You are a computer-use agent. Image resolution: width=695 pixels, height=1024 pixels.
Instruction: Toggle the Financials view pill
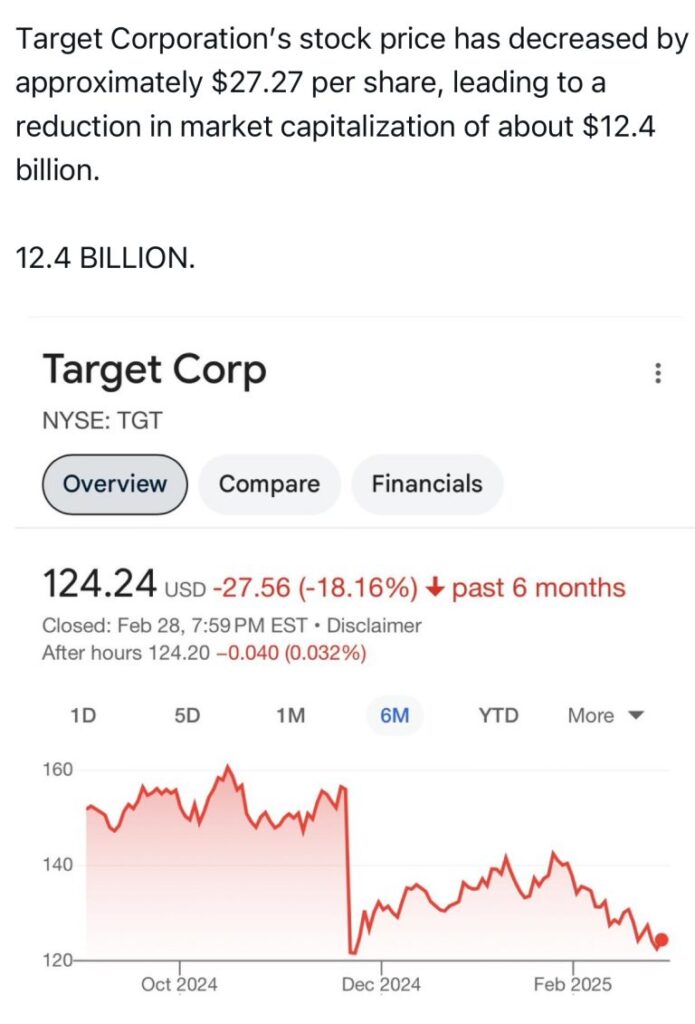pyautogui.click(x=427, y=484)
